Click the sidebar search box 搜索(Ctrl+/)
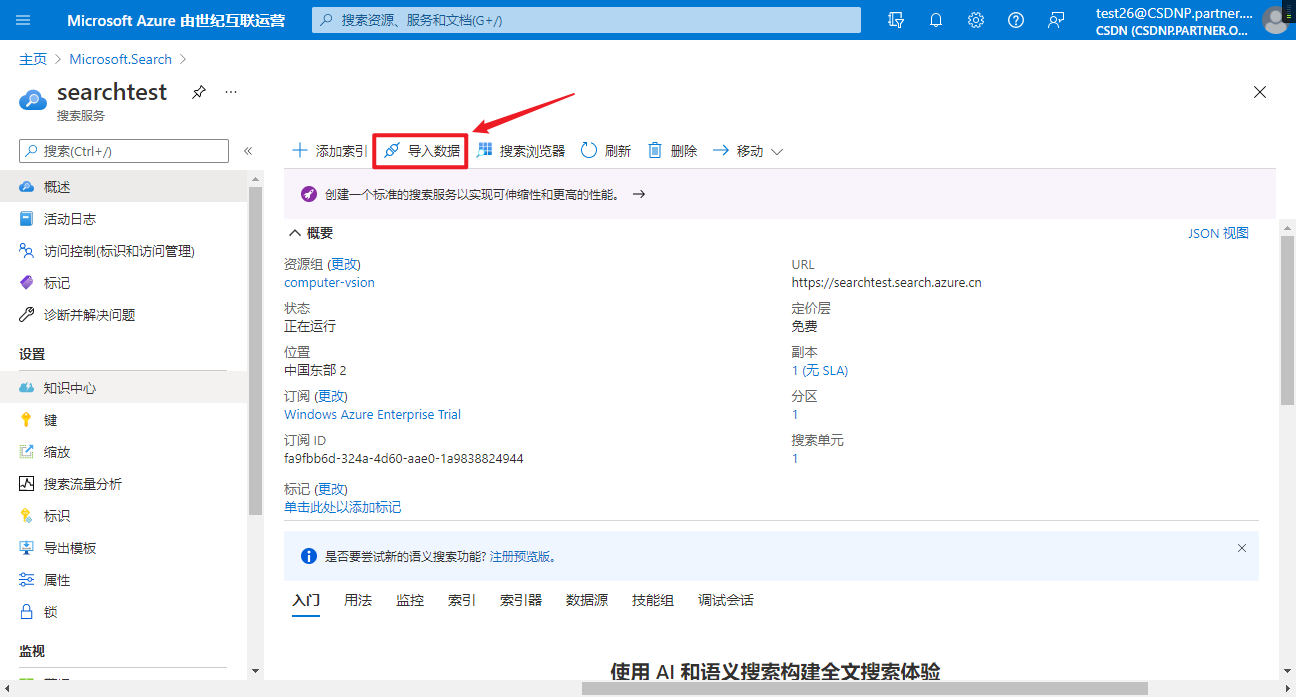This screenshot has width=1296, height=697. [x=124, y=151]
